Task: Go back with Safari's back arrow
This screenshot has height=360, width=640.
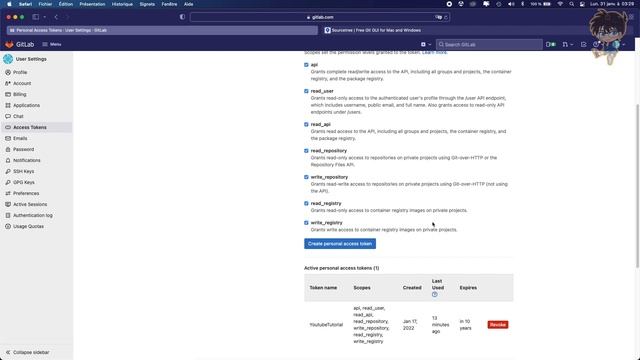Action: coord(56,17)
